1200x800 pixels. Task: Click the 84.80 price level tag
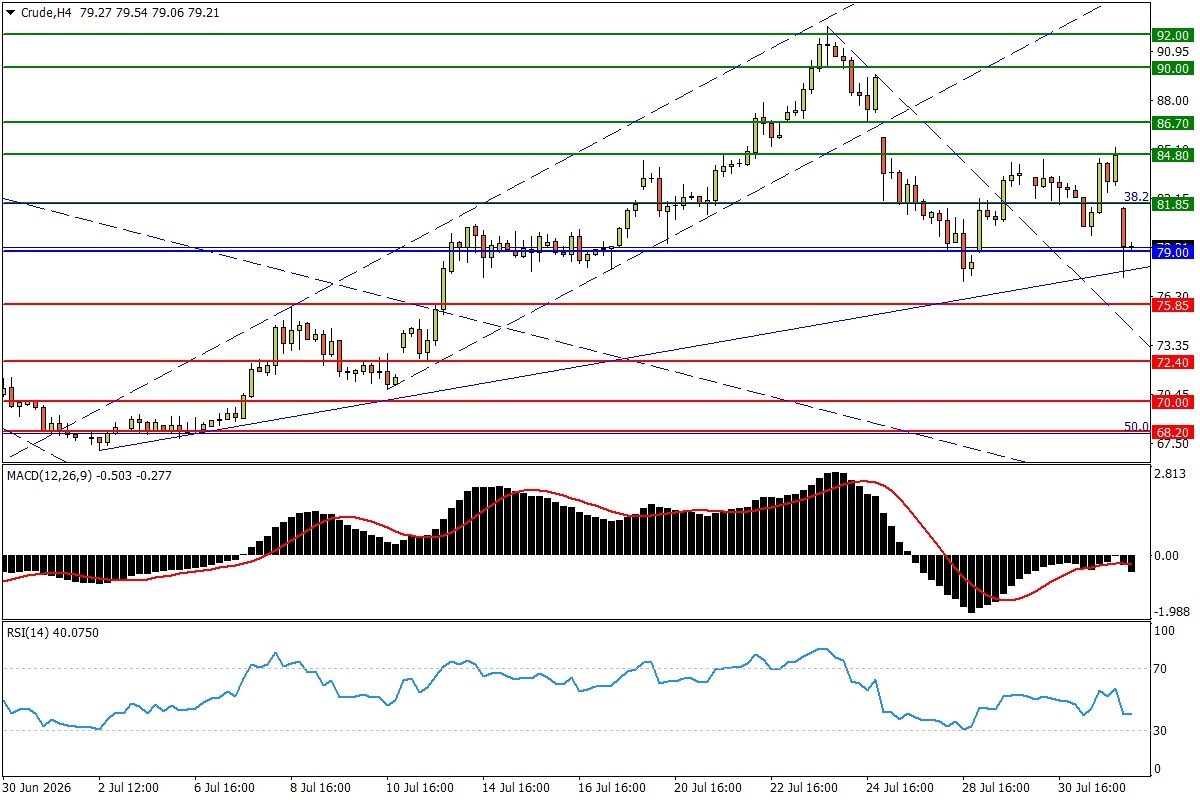(1172, 155)
